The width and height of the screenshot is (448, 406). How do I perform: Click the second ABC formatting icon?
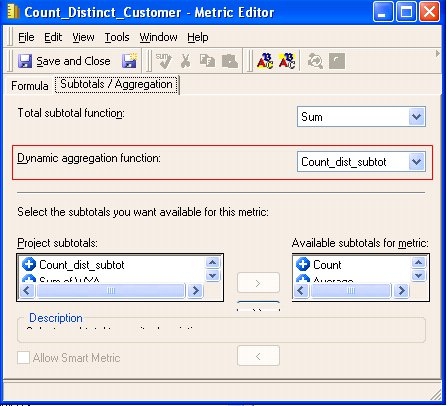[x=287, y=61]
